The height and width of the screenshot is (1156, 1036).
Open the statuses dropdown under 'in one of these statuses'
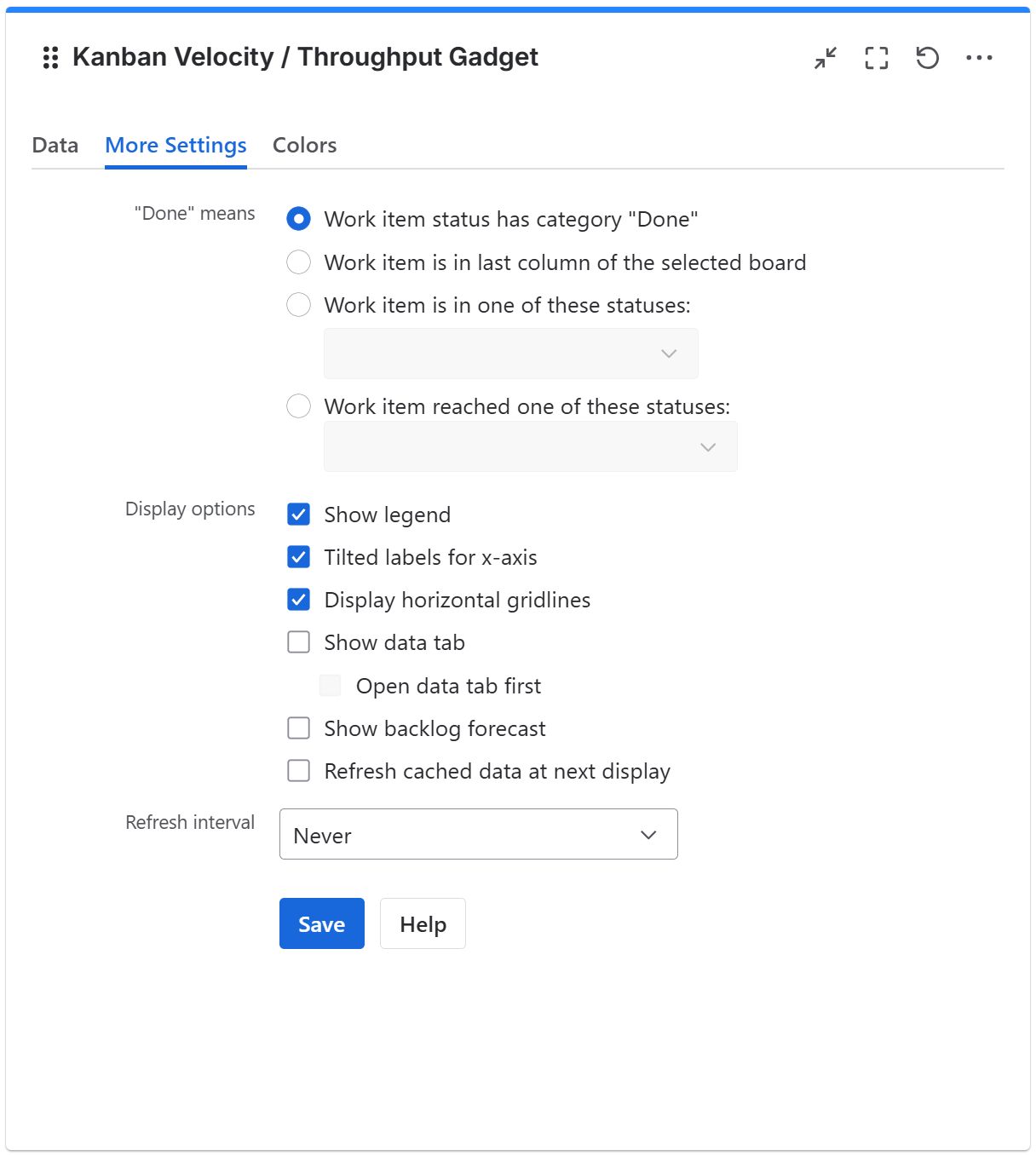coord(510,353)
